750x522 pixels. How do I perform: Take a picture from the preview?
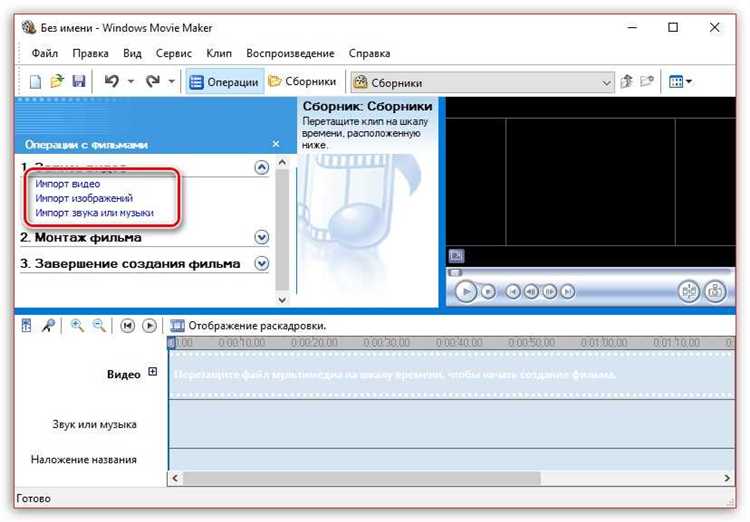(x=715, y=291)
